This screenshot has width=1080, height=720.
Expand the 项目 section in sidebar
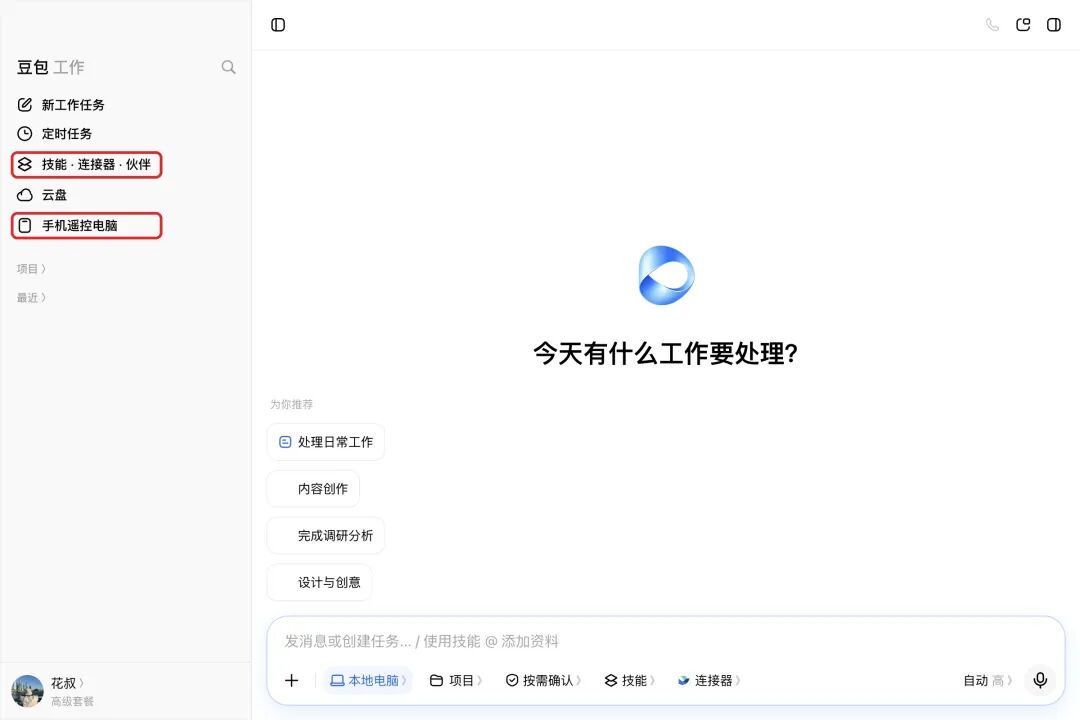pyautogui.click(x=31, y=269)
